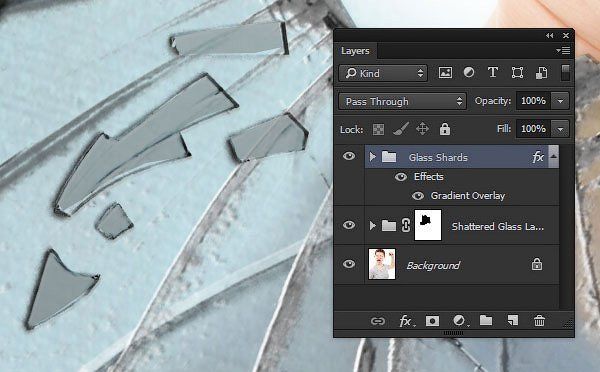
Task: Click the Opacity: label
Action: (x=492, y=101)
